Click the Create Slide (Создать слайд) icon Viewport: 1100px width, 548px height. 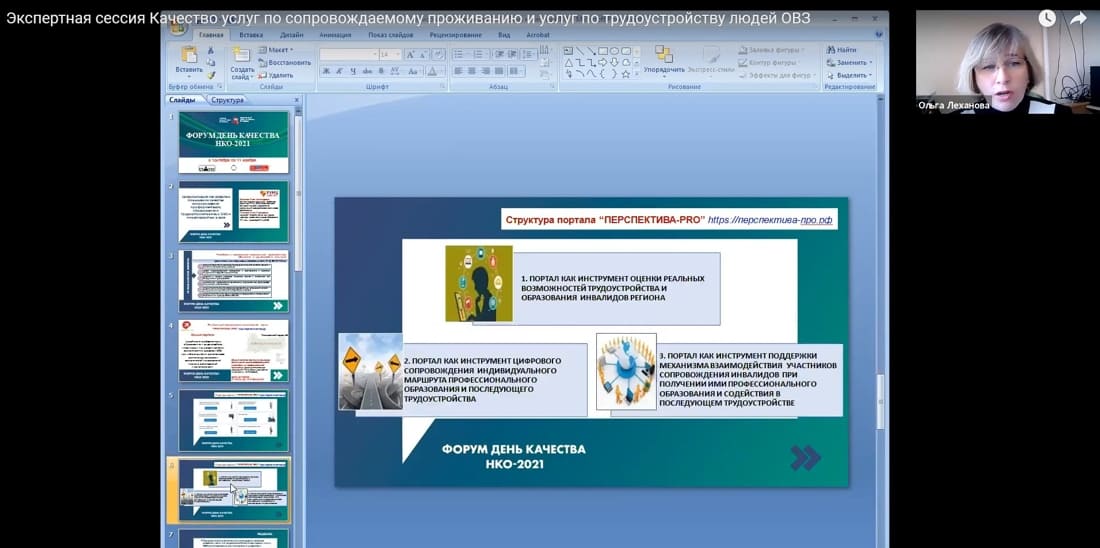click(x=242, y=58)
